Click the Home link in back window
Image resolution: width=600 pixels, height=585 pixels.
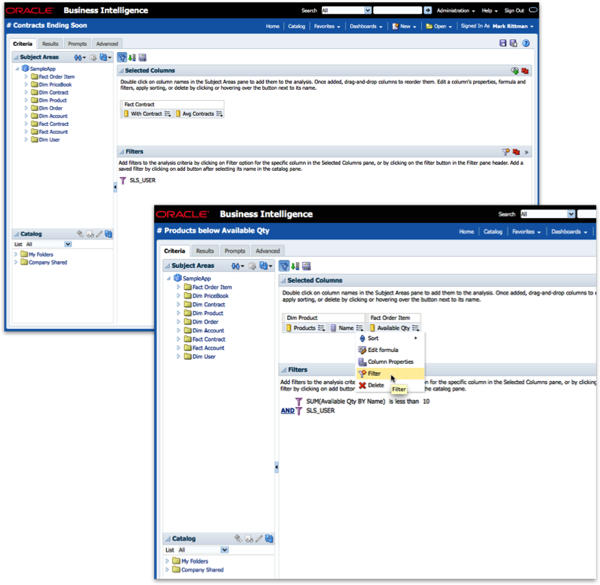[x=272, y=26]
